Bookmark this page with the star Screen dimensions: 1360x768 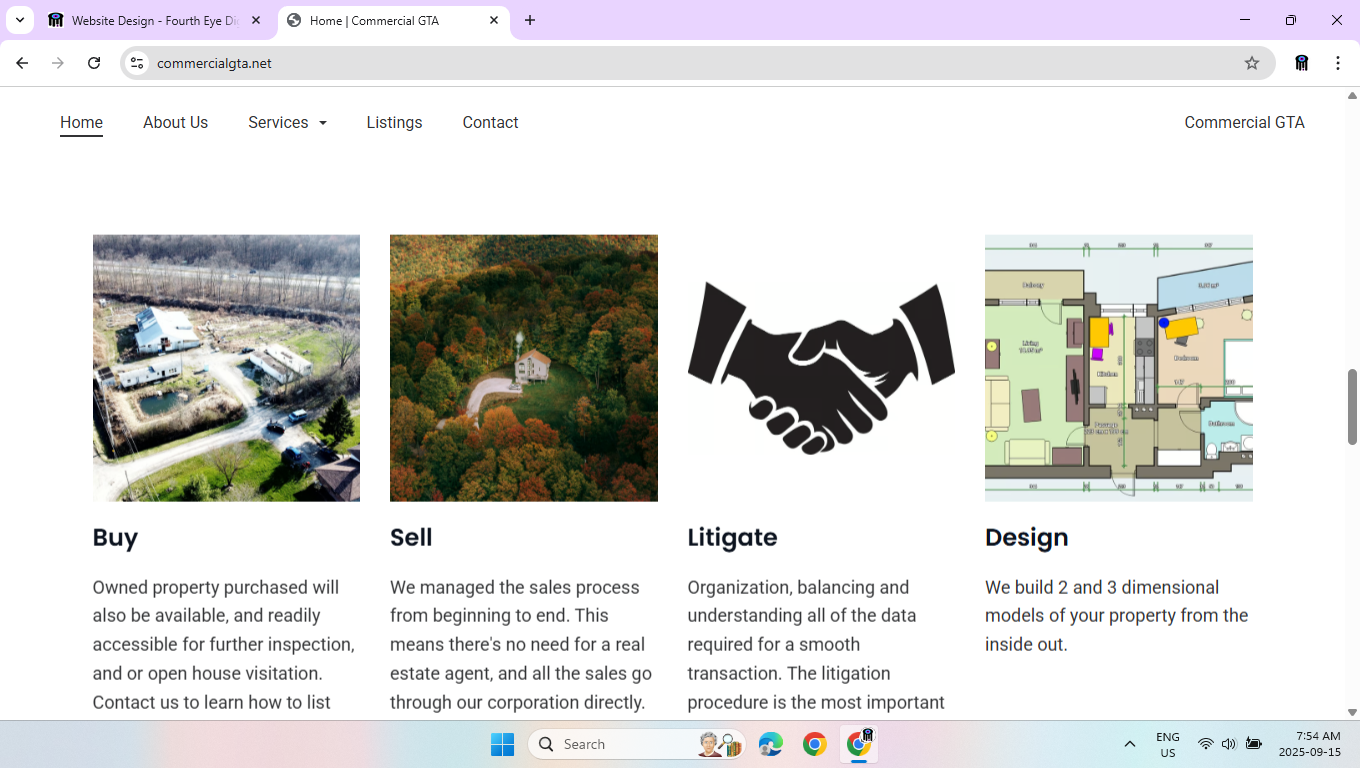(x=1252, y=63)
